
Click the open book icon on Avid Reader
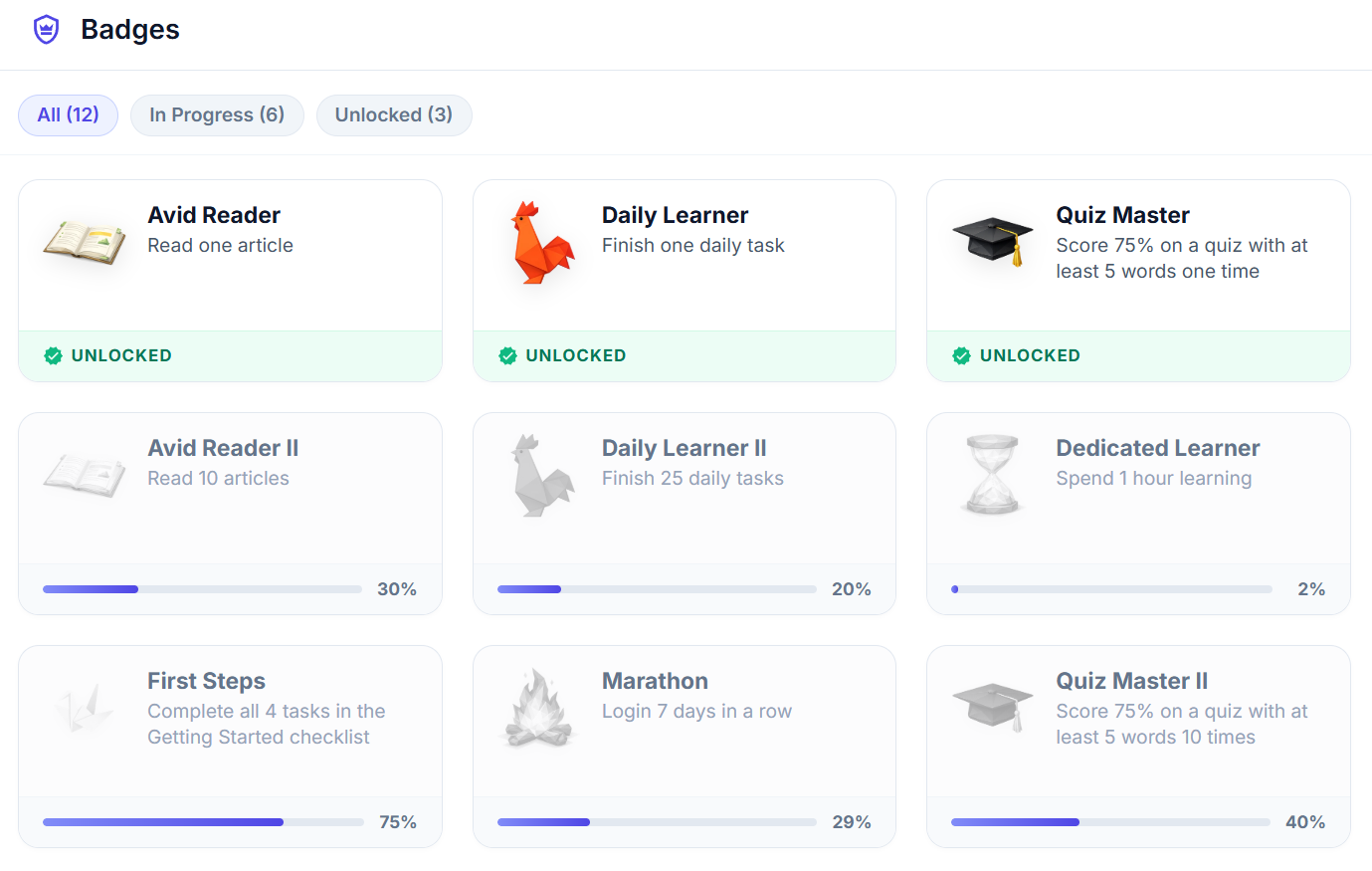pos(85,242)
